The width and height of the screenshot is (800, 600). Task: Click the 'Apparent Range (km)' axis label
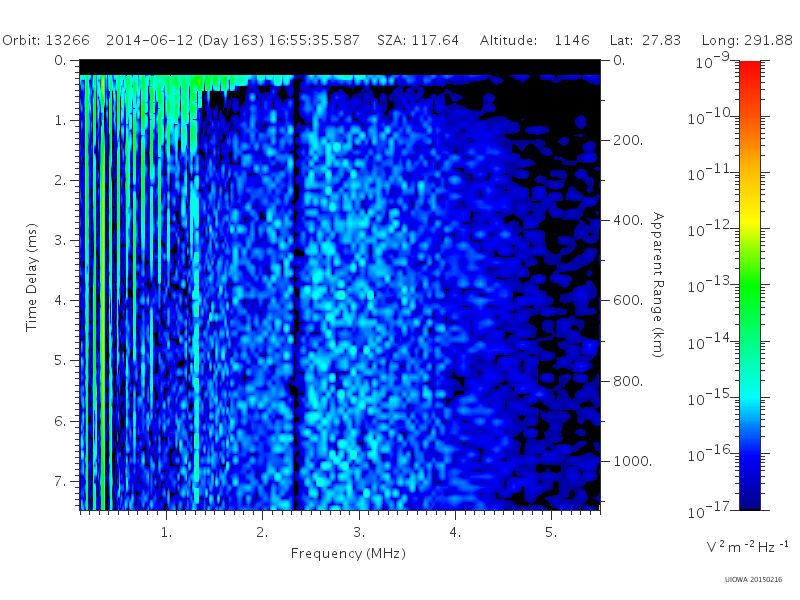click(x=658, y=285)
